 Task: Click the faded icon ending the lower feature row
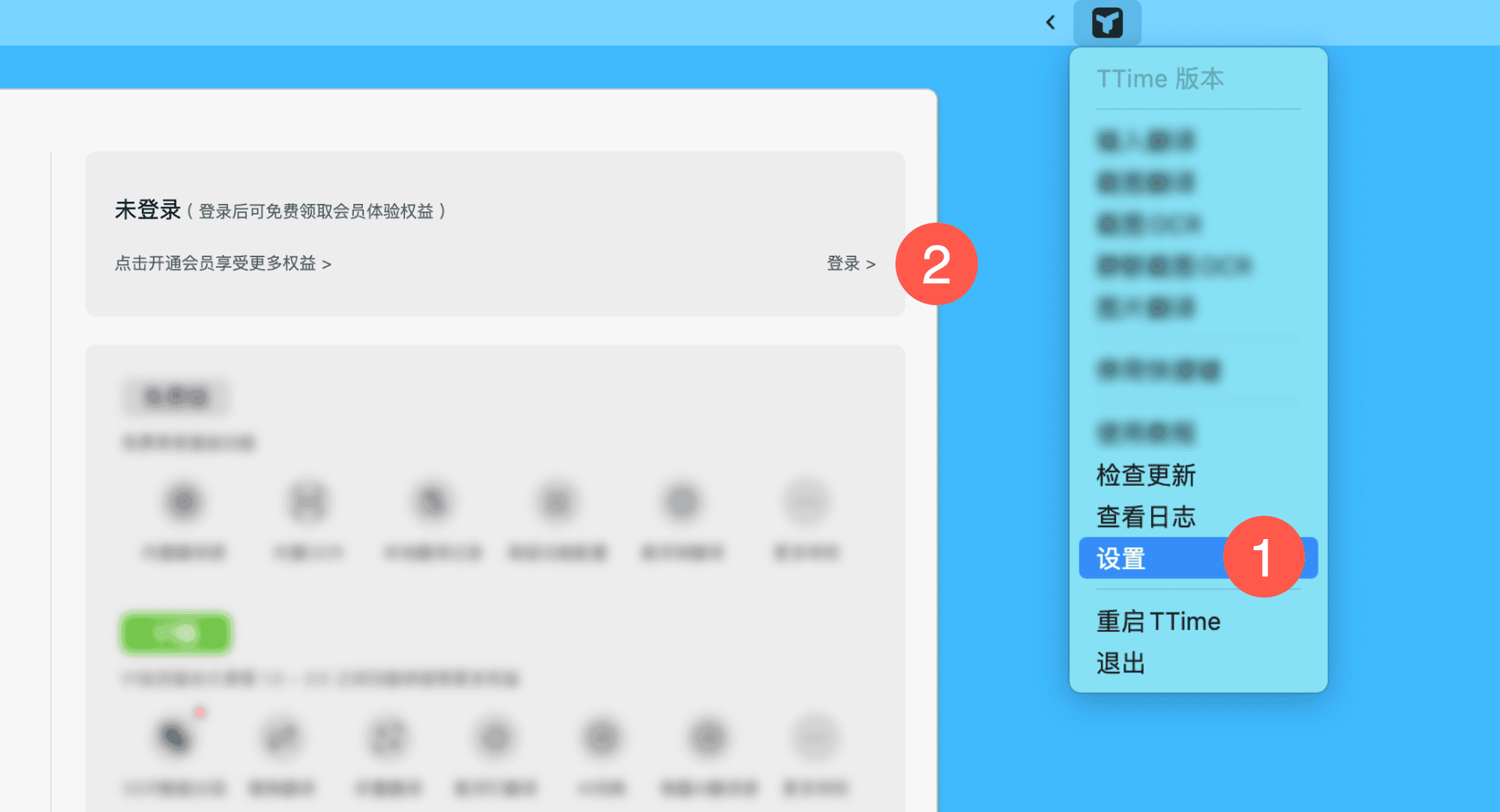coord(815,738)
